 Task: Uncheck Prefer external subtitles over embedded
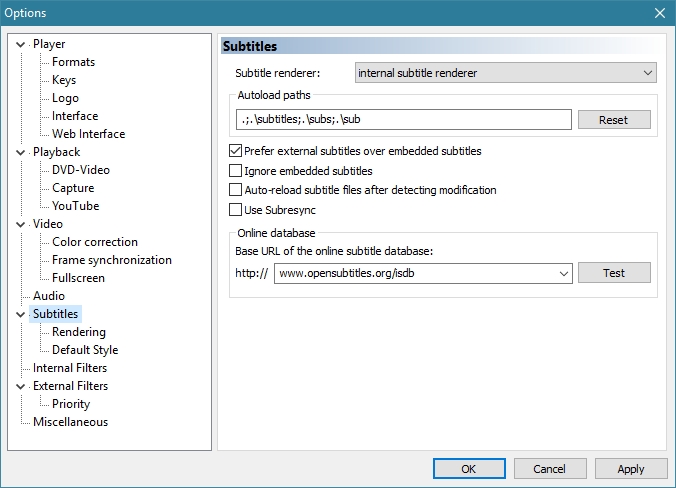pos(236,152)
